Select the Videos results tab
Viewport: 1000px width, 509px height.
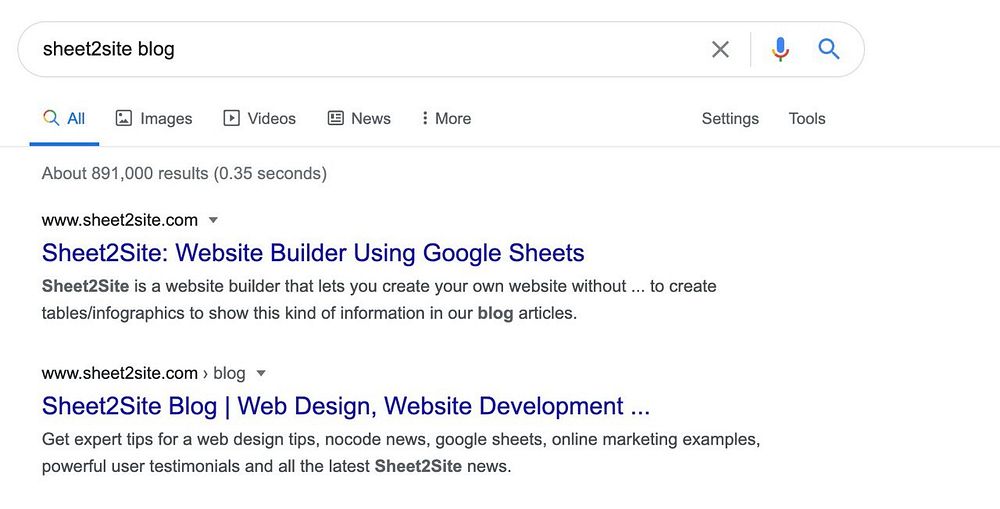271,118
